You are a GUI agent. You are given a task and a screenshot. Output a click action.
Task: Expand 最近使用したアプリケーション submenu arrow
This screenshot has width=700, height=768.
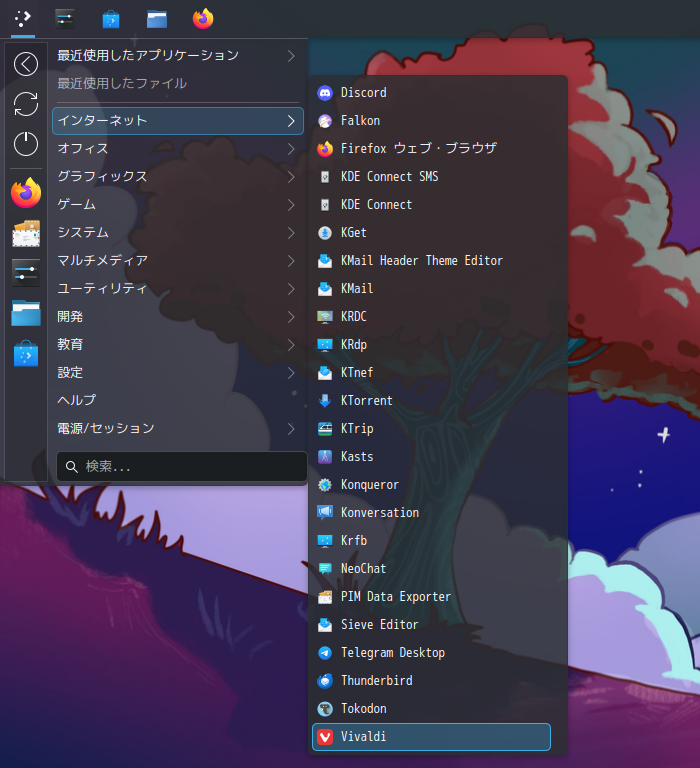point(291,56)
